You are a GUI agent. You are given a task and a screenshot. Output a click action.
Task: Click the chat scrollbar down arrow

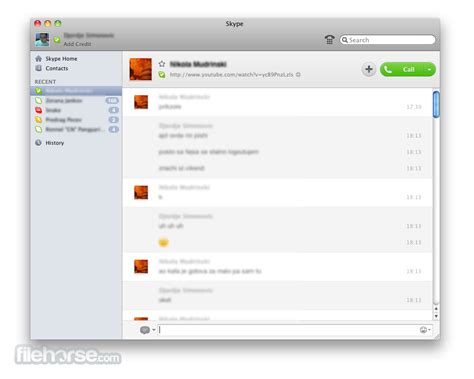[436, 316]
